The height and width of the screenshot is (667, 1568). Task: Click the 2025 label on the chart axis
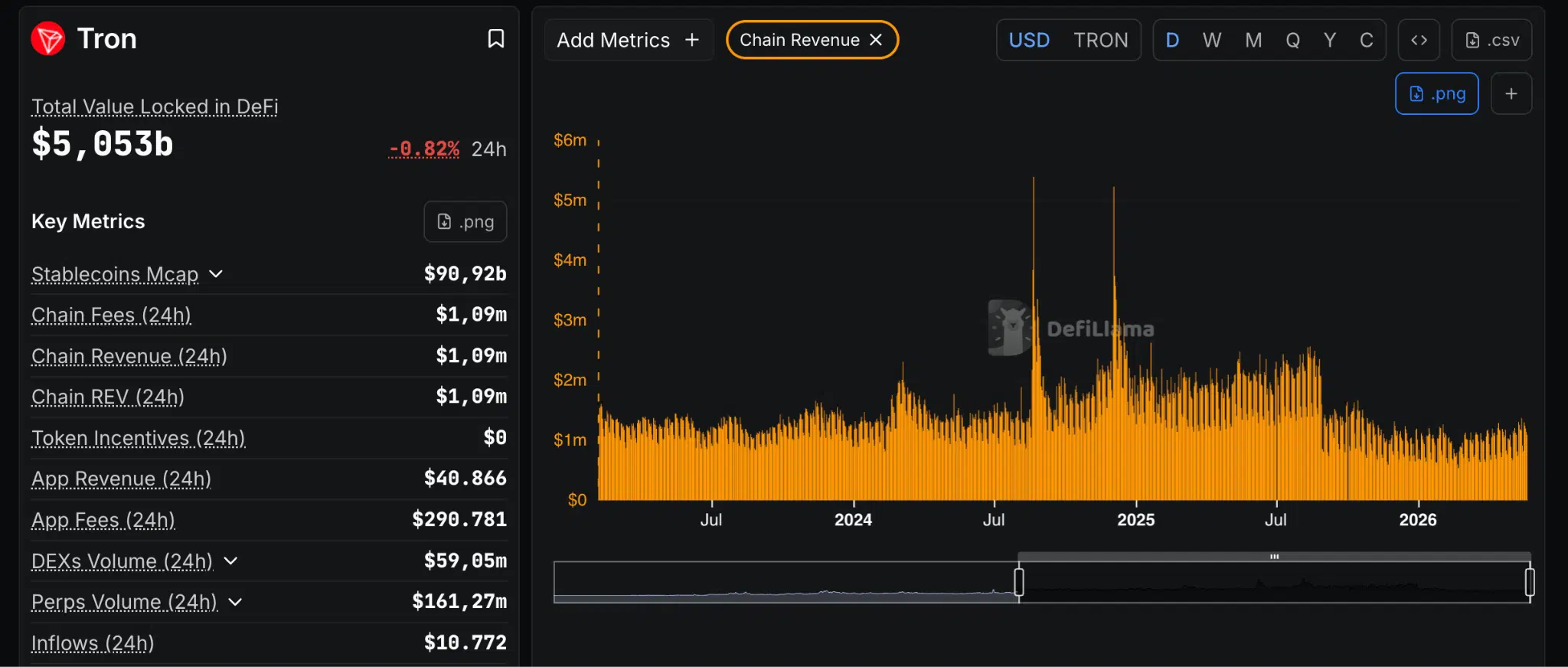(1136, 520)
